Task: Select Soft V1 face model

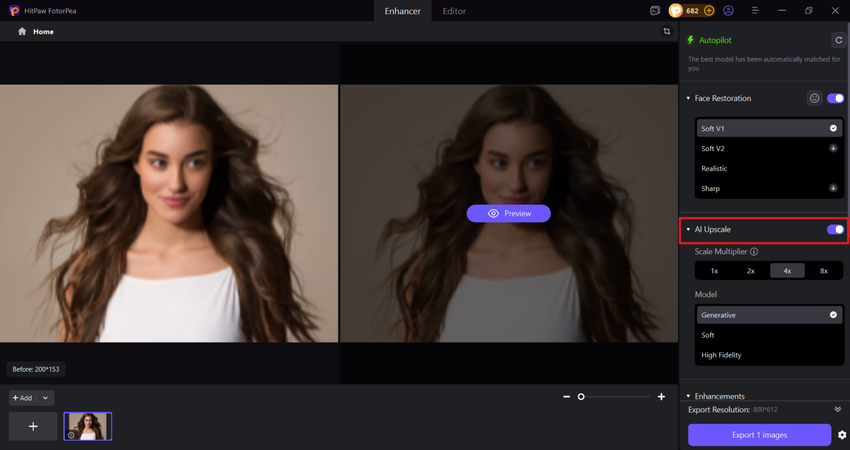Action: [769, 128]
